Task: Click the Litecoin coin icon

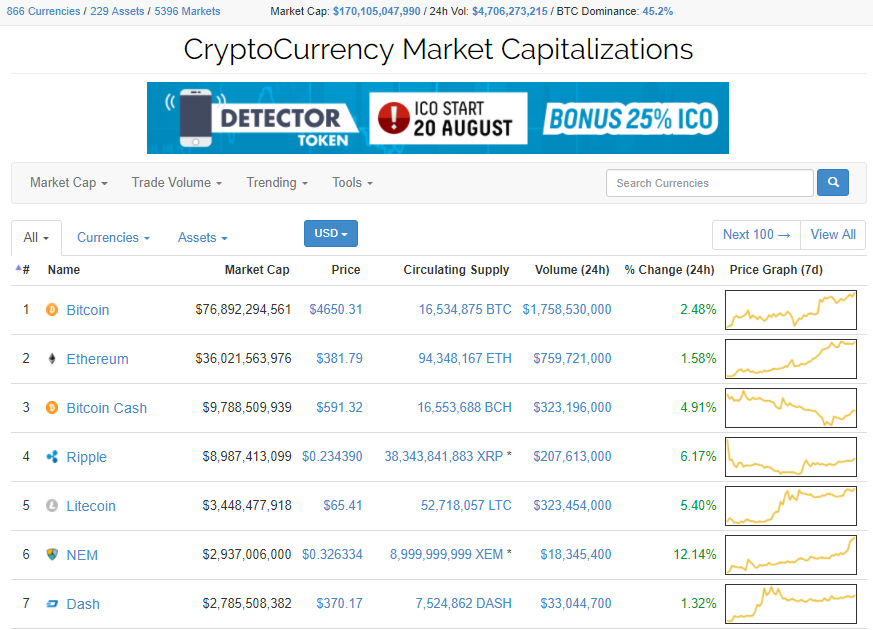Action: point(52,506)
